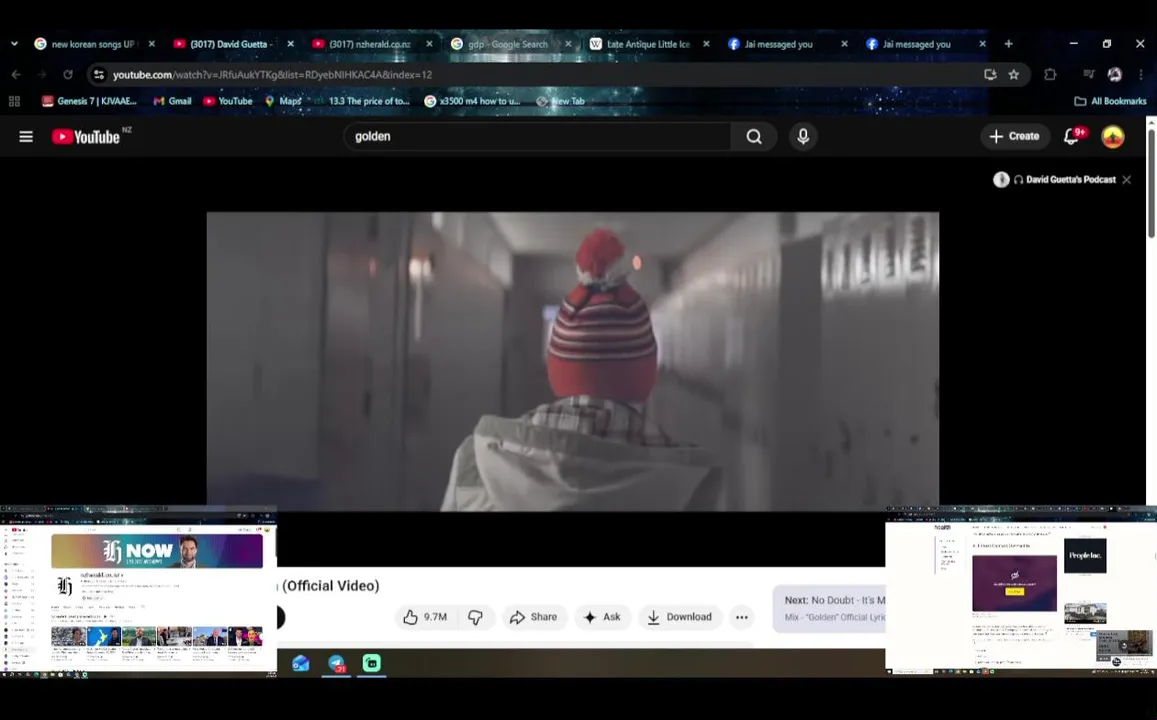Image resolution: width=1157 pixels, height=720 pixels.
Task: Open the Gmail bookmark
Action: pyautogui.click(x=173, y=101)
